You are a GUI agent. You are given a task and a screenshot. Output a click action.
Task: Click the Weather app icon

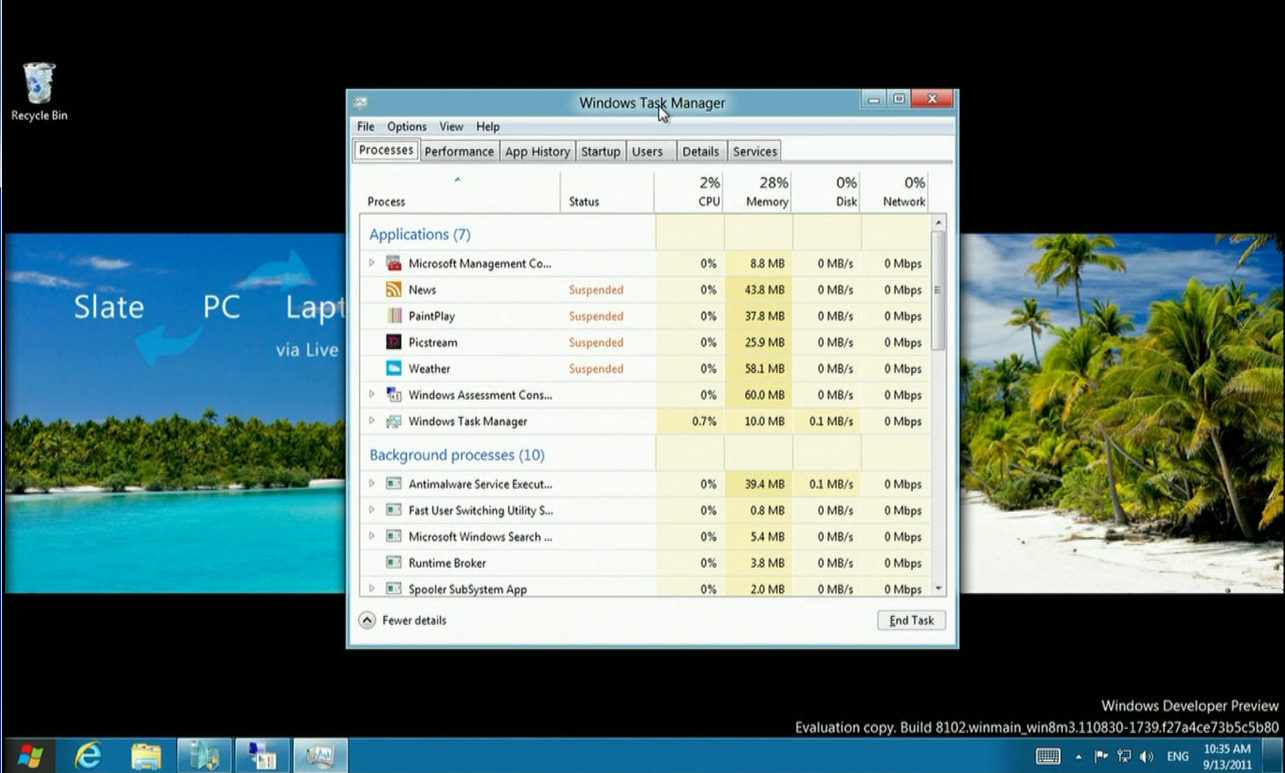point(394,369)
